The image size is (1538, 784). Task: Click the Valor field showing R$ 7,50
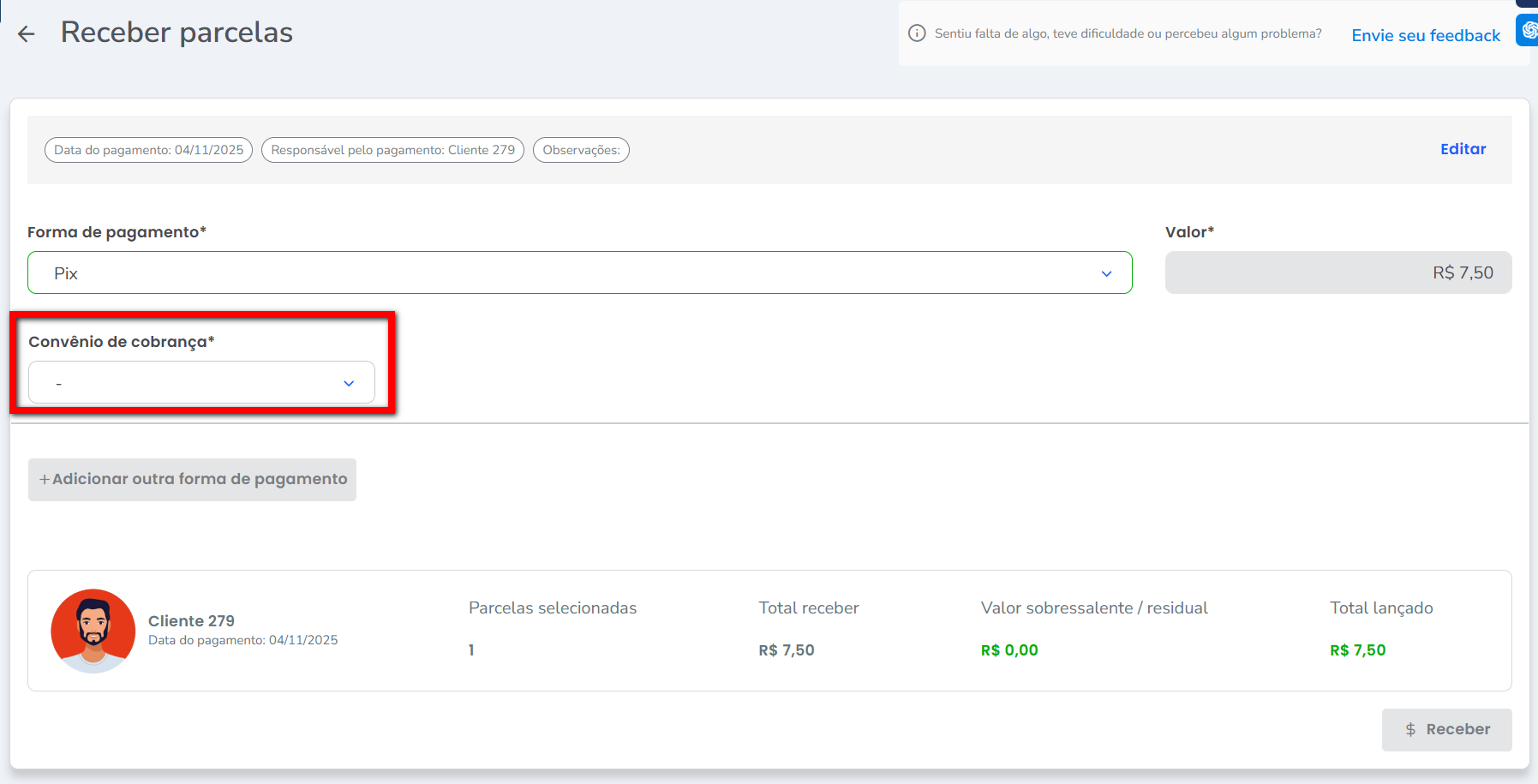1338,273
